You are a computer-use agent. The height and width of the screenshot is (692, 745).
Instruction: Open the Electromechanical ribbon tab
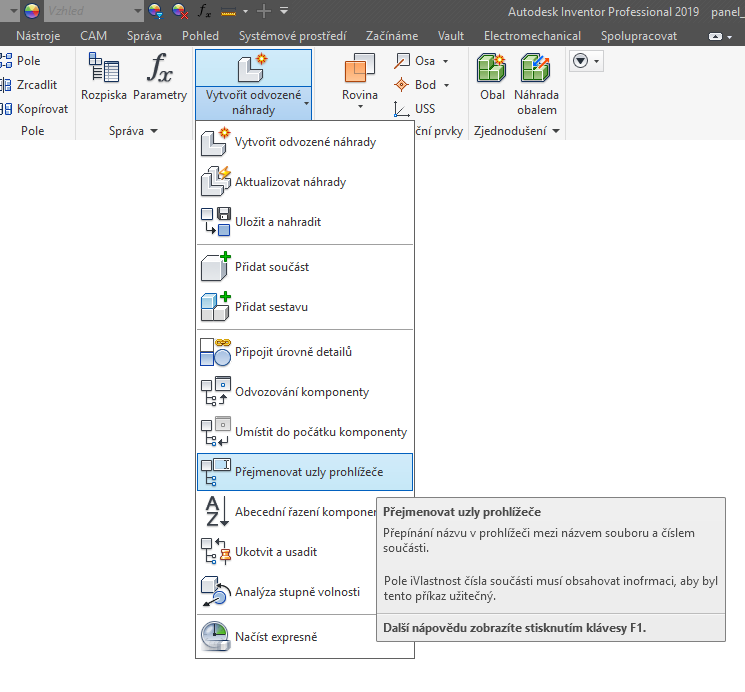[532, 36]
